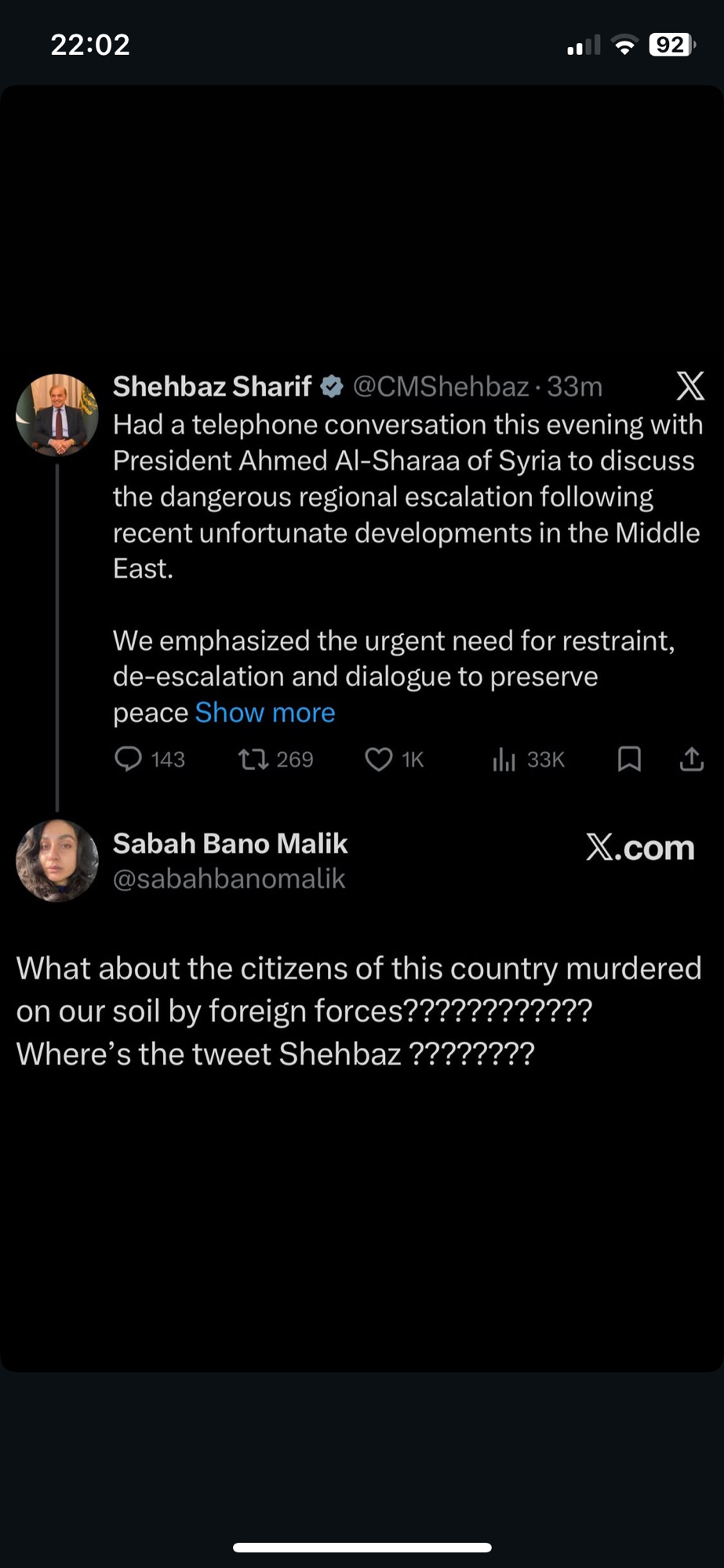
Task: Open the @CMShehbaz handle link
Action: [x=440, y=387]
